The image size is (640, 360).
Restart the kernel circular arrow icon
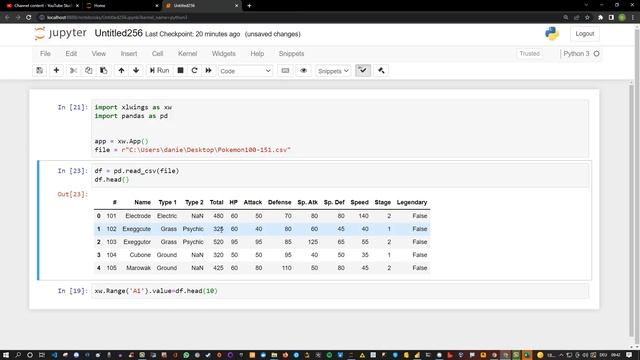(x=194, y=71)
